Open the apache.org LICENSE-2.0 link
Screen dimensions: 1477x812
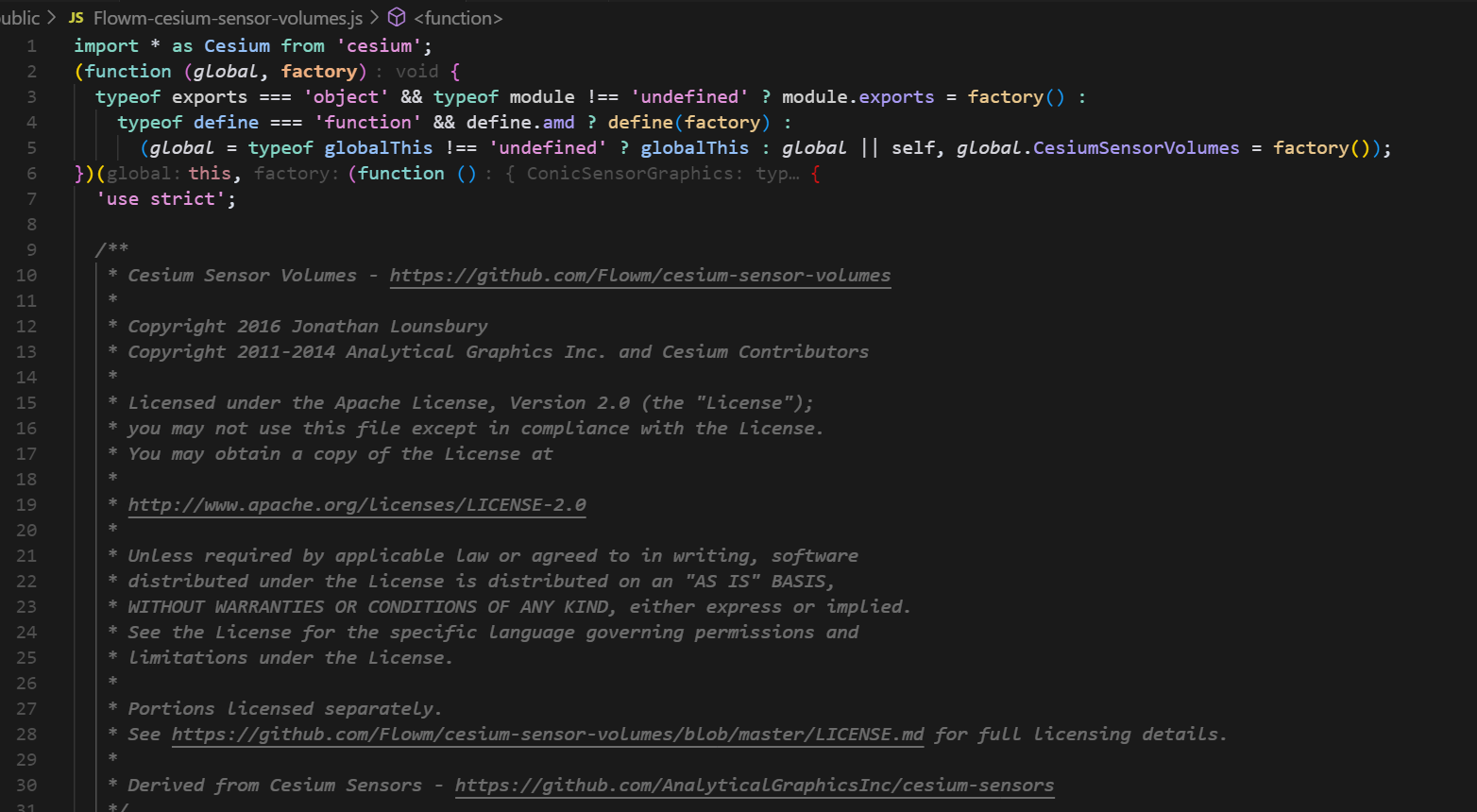click(357, 504)
